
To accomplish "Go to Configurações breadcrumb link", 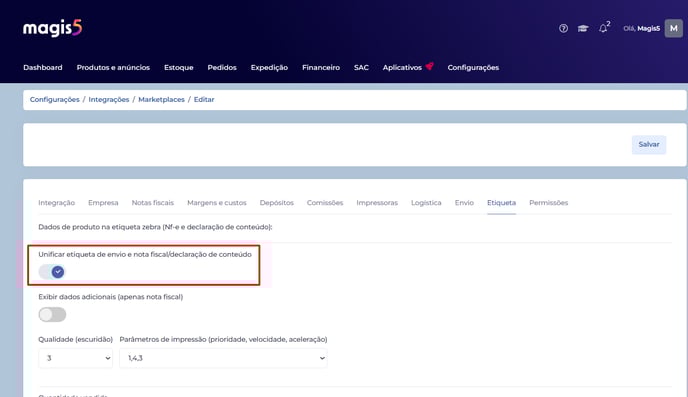I will pos(54,100).
